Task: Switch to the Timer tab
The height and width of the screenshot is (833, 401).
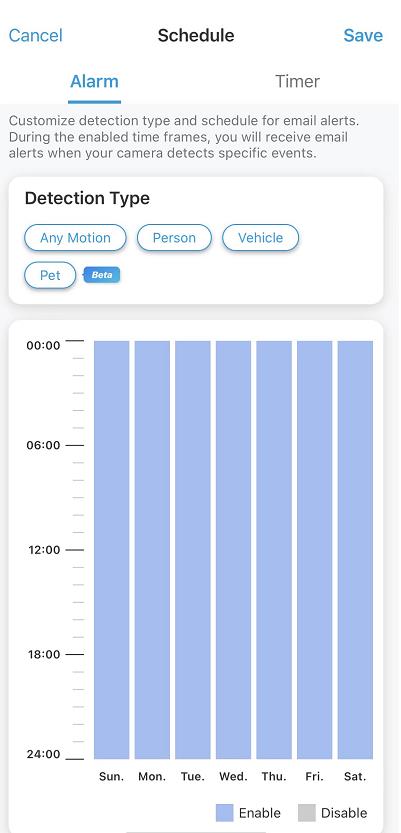Action: click(x=297, y=81)
